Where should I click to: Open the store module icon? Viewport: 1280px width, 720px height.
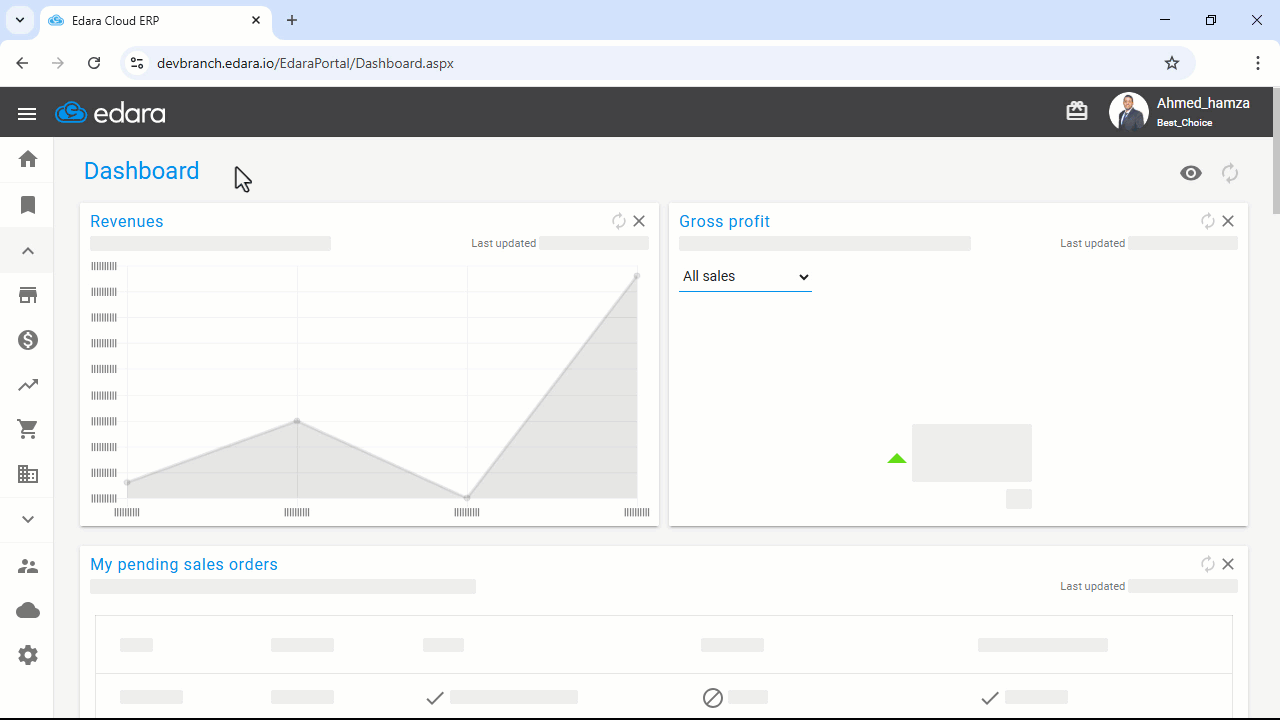click(28, 296)
